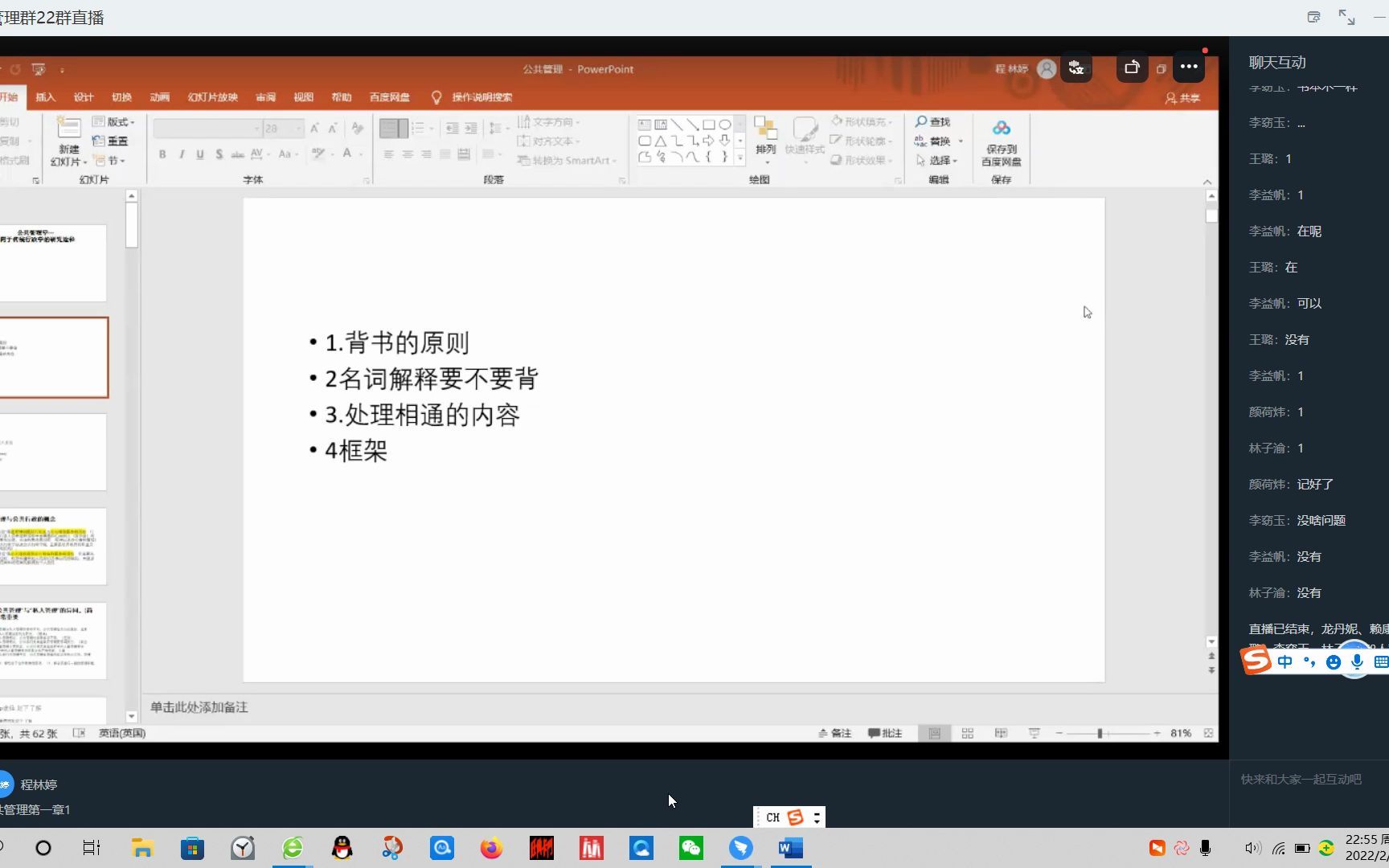
Task: Toggle Italic formatting in the font group
Action: 182,154
